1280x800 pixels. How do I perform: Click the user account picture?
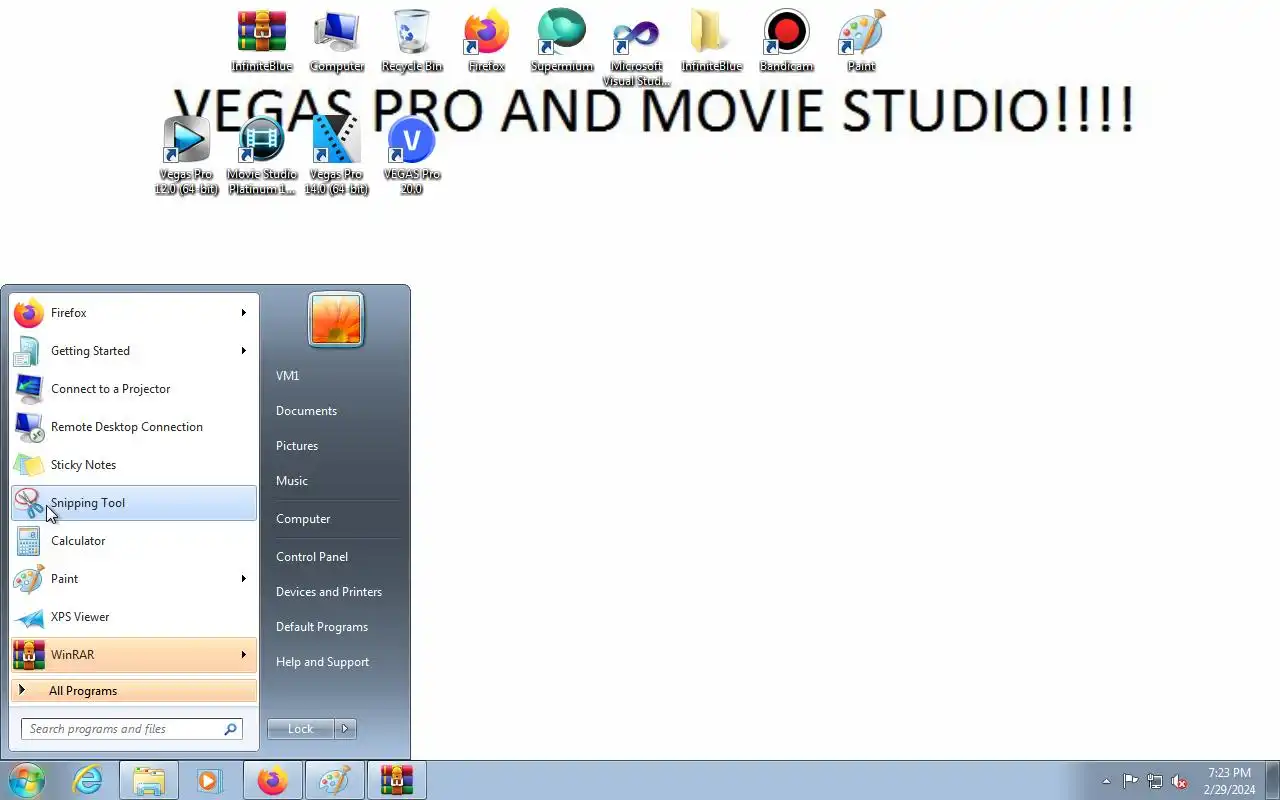pos(336,320)
